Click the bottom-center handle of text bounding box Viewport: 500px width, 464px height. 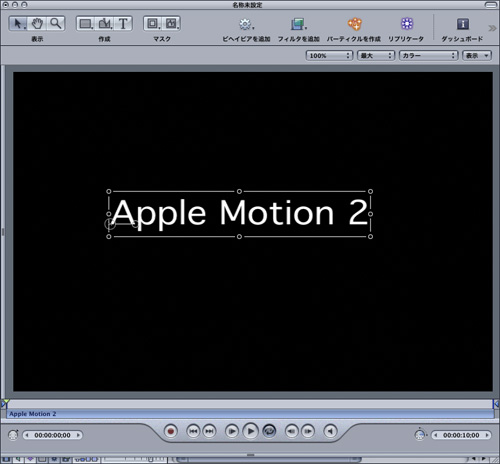(x=239, y=237)
